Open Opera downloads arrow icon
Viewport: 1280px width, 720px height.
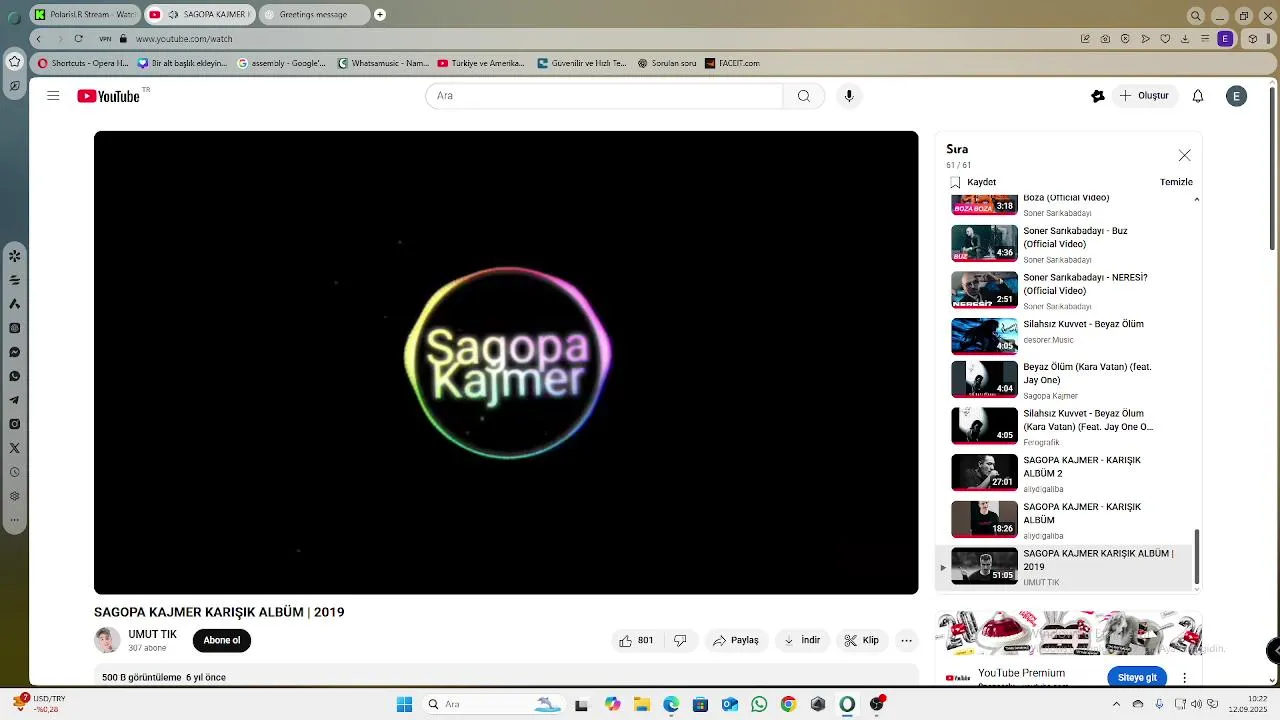(1185, 39)
